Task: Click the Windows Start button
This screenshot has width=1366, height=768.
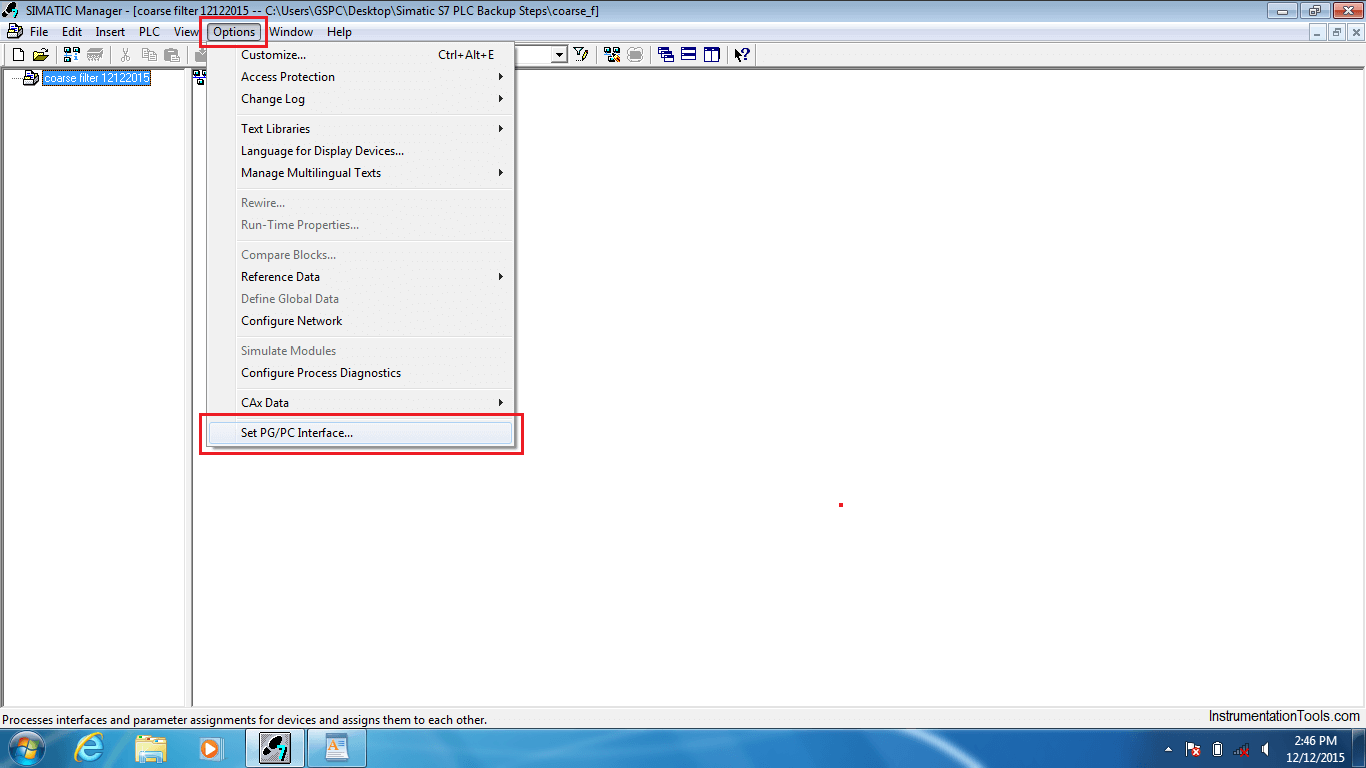Action: click(x=25, y=747)
